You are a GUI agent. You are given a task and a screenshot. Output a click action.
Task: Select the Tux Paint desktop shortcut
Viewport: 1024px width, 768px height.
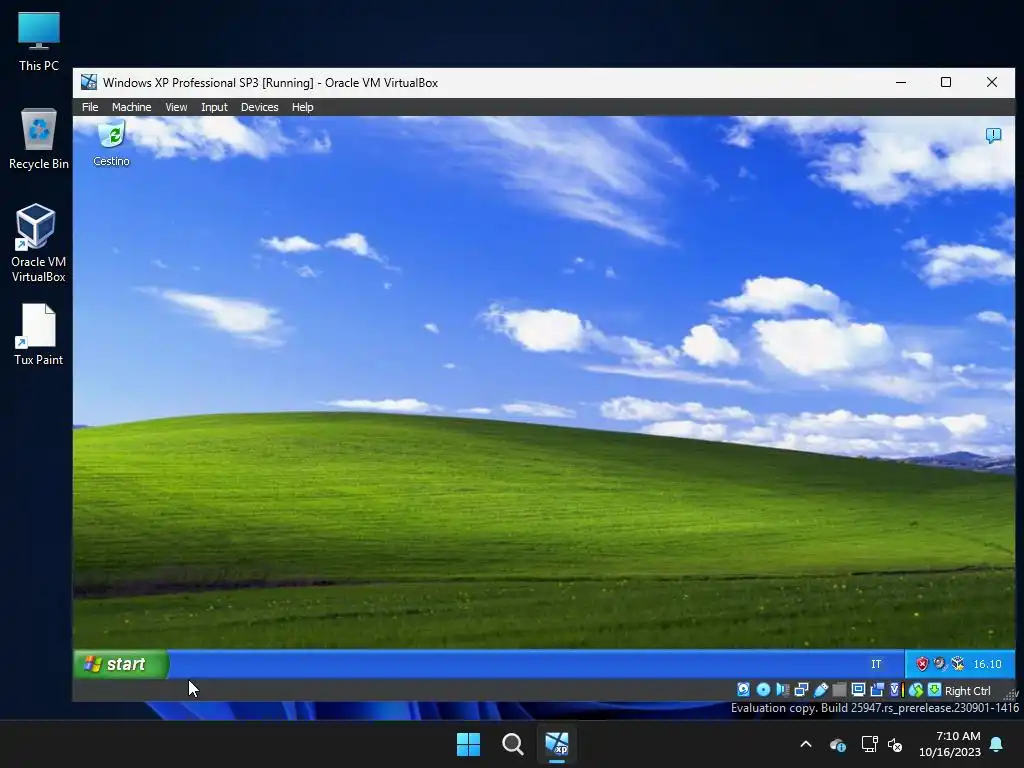(x=39, y=334)
